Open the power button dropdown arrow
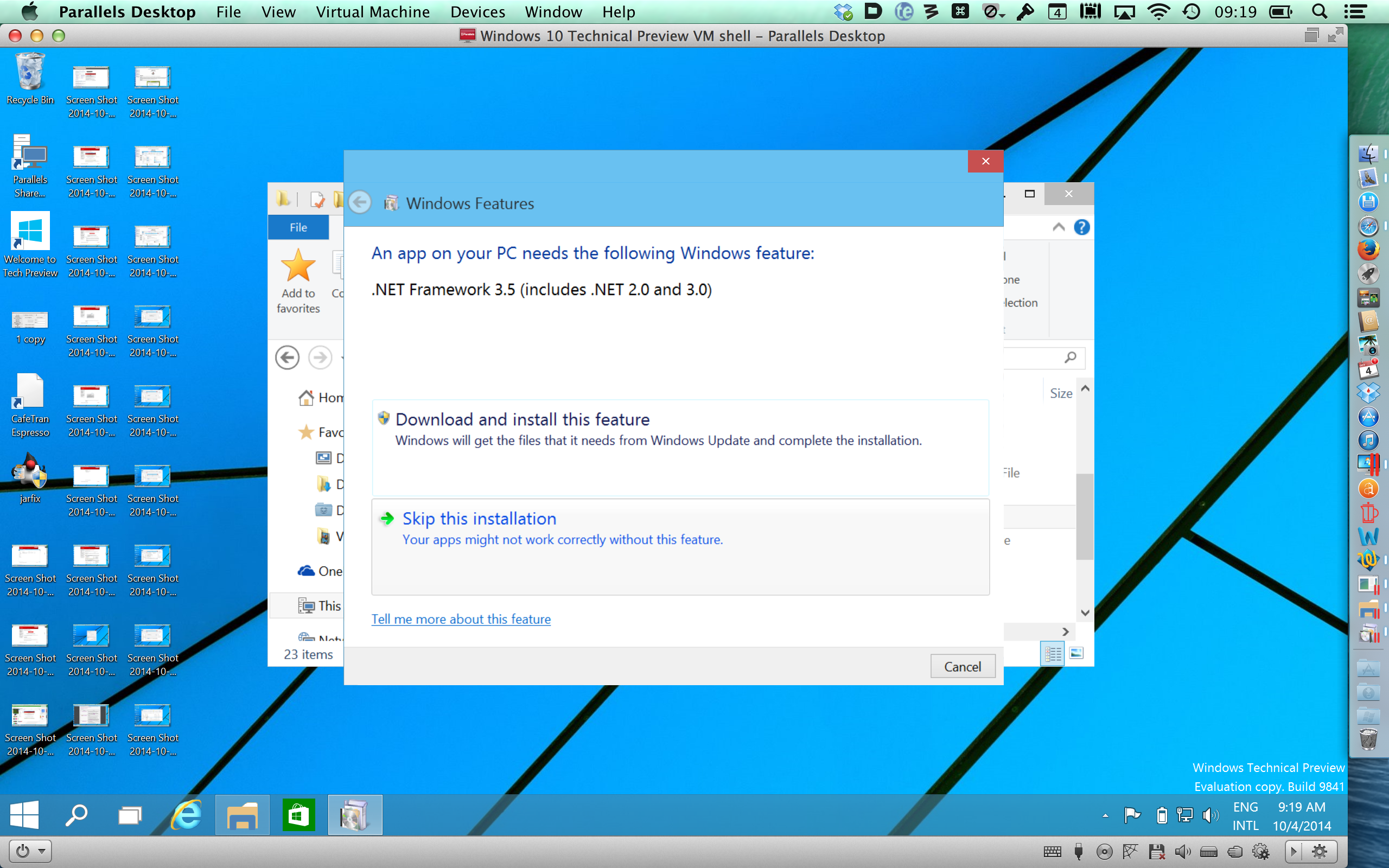 click(x=41, y=851)
